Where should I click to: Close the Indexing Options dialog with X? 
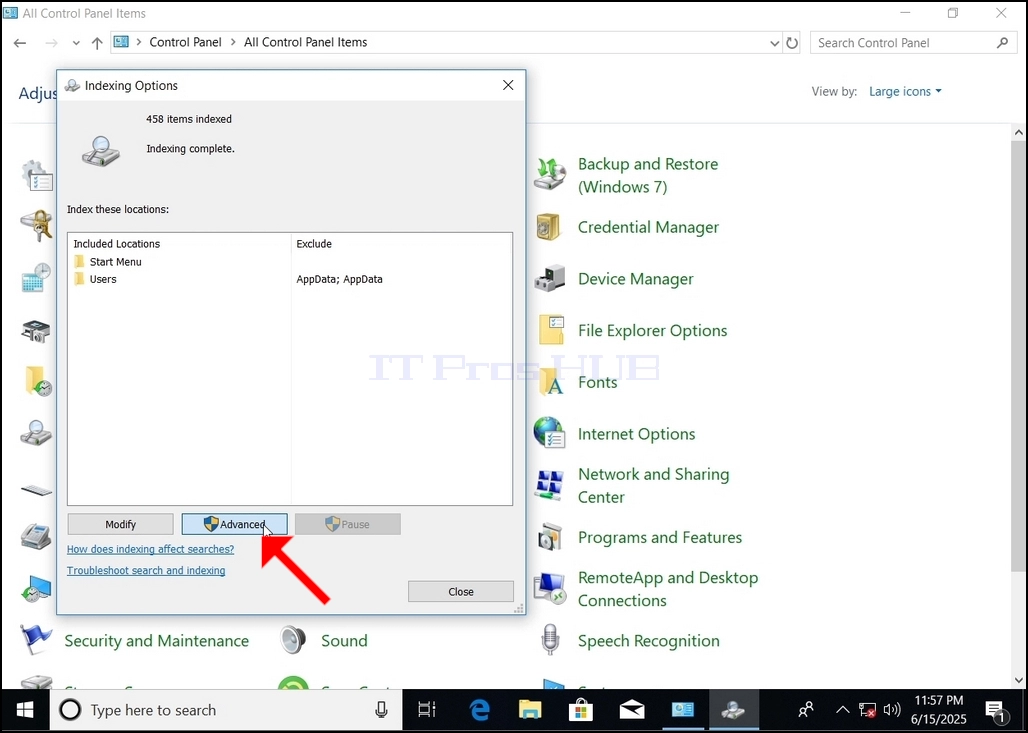click(x=508, y=85)
